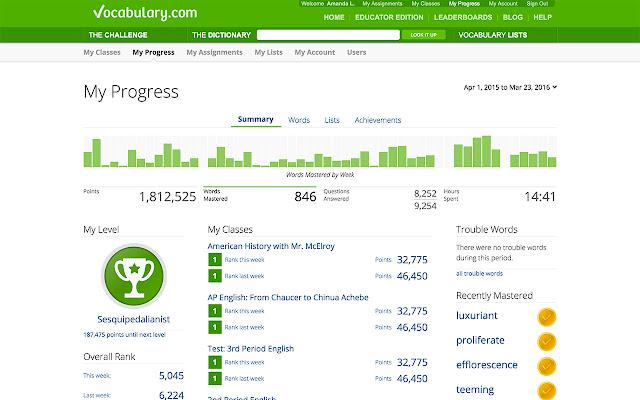Open American History with Mr. McElroy class
Screen dimensions: 640x400
[271, 246]
